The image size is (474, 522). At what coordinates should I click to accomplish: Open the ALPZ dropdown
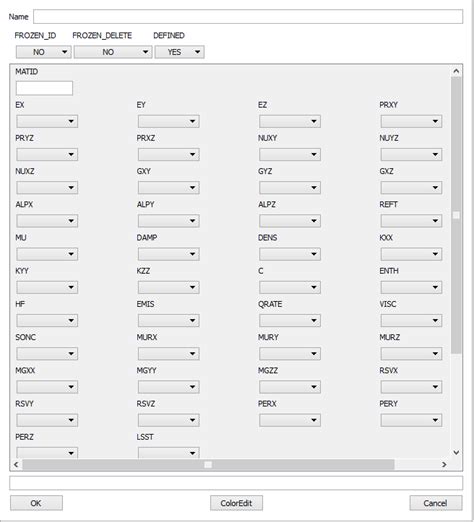pos(290,221)
